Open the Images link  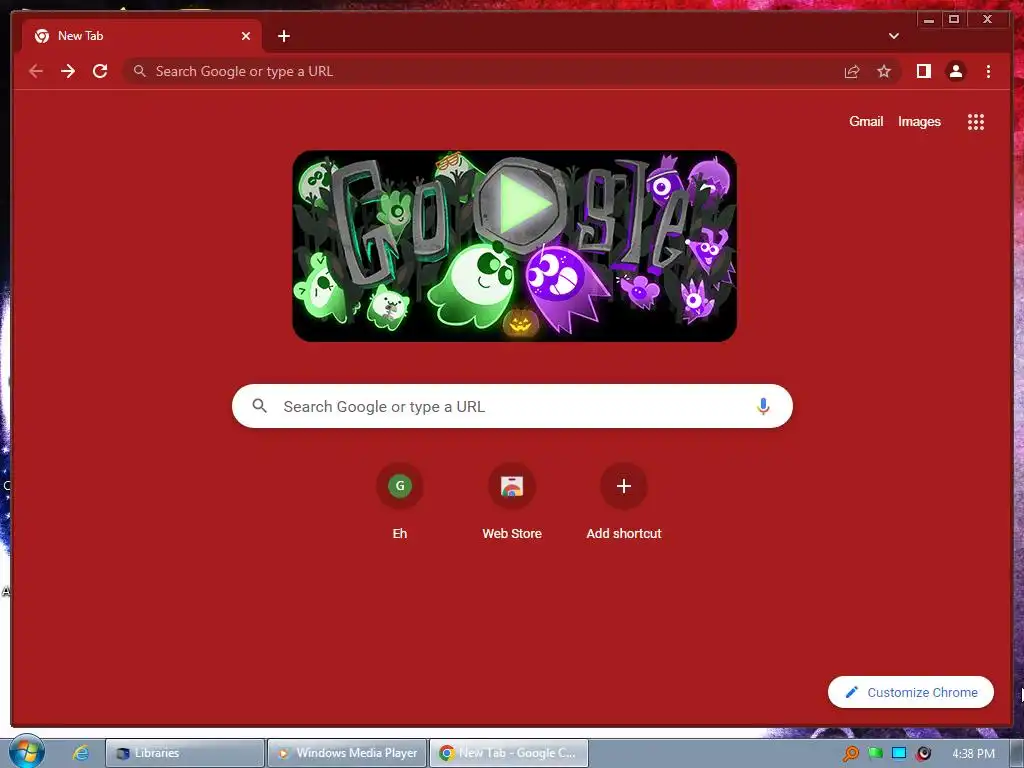coord(919,121)
